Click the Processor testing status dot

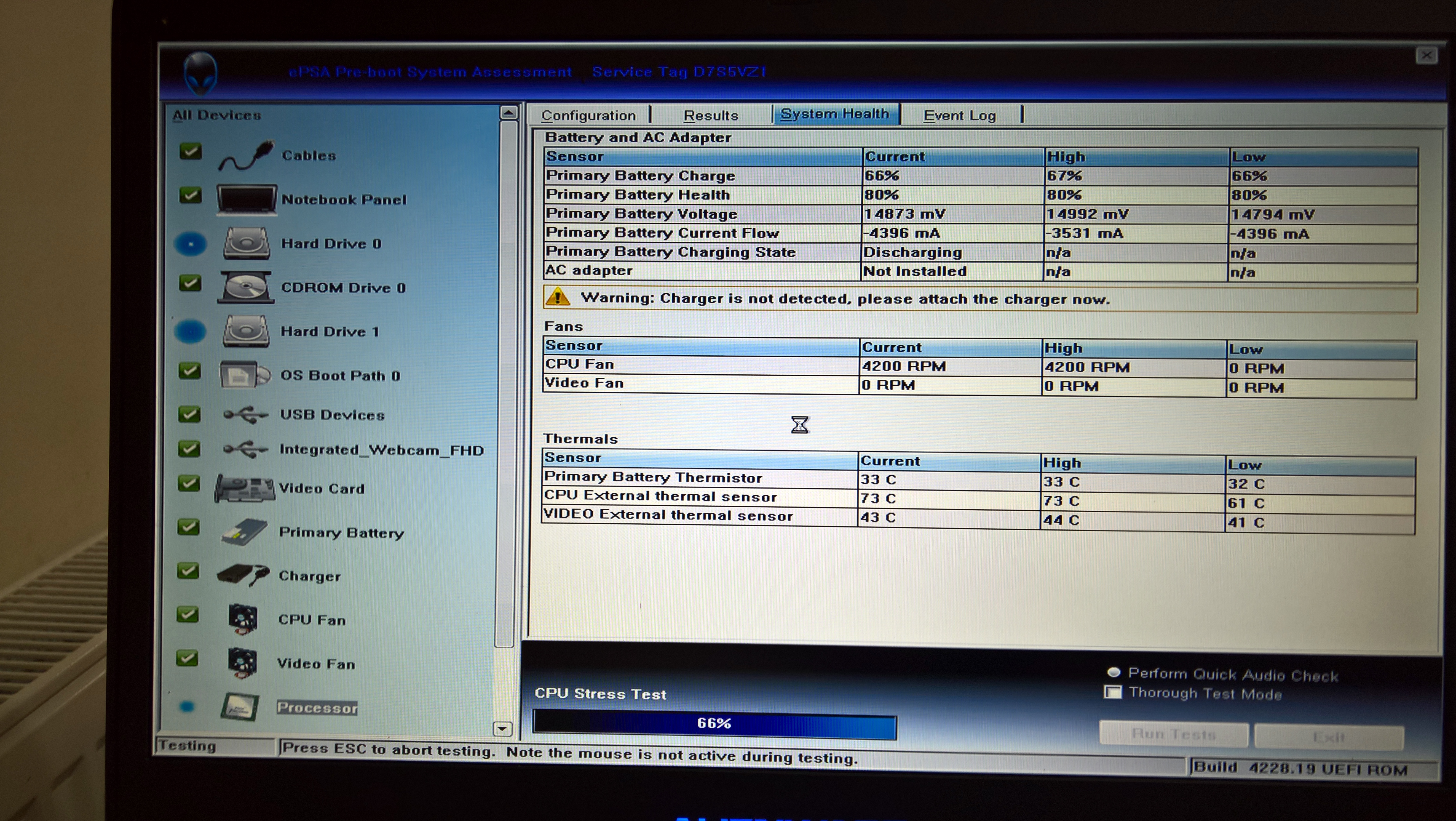(187, 707)
